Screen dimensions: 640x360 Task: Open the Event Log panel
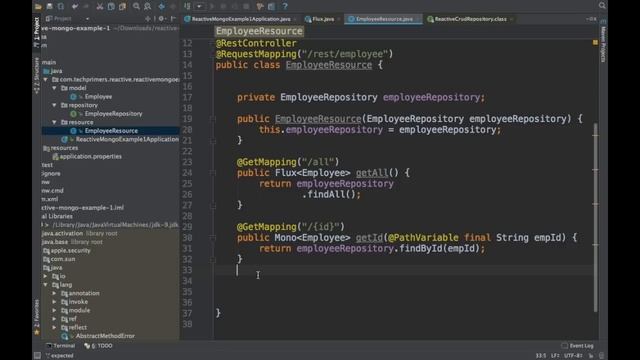pyautogui.click(x=578, y=346)
